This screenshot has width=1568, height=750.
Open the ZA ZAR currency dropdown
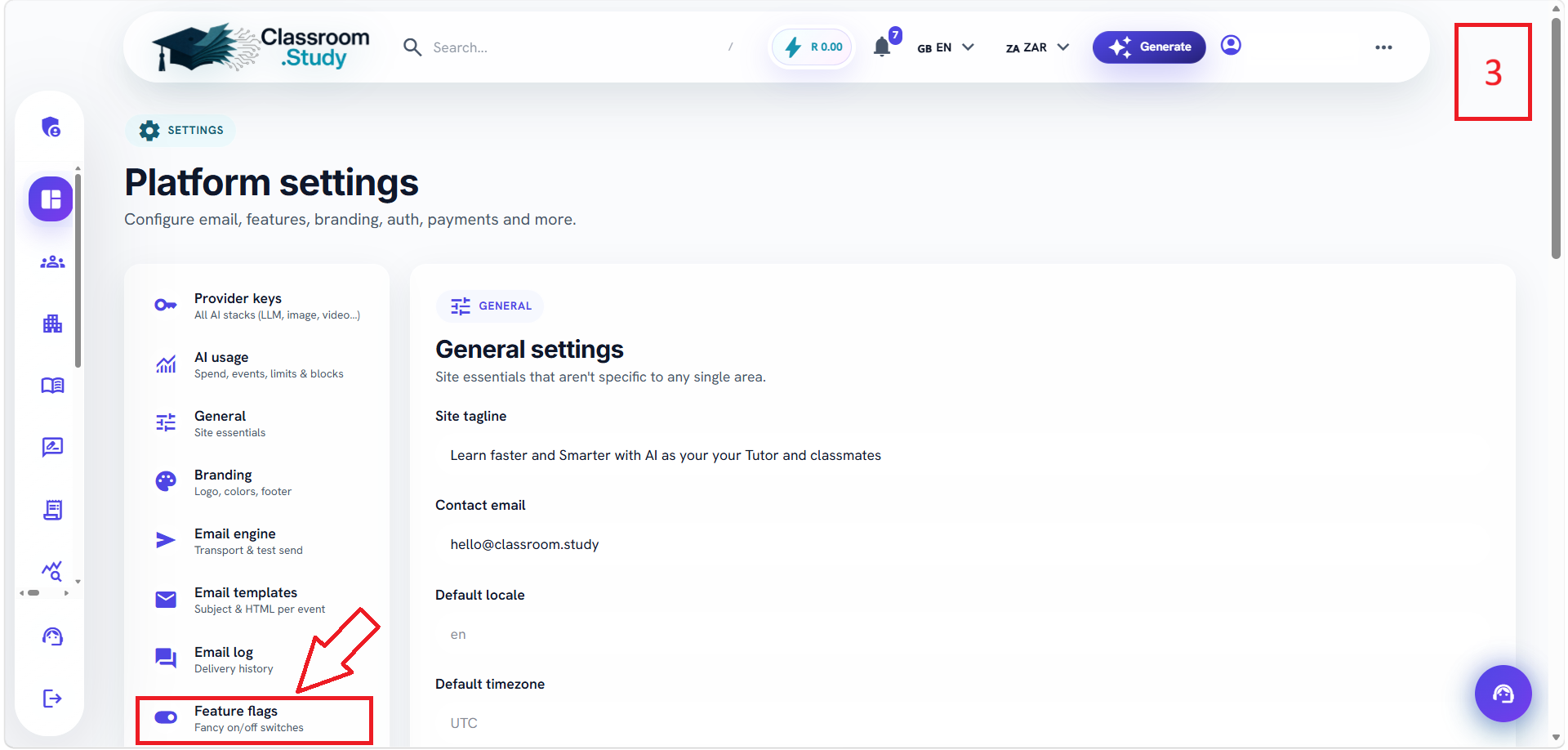tap(1037, 47)
